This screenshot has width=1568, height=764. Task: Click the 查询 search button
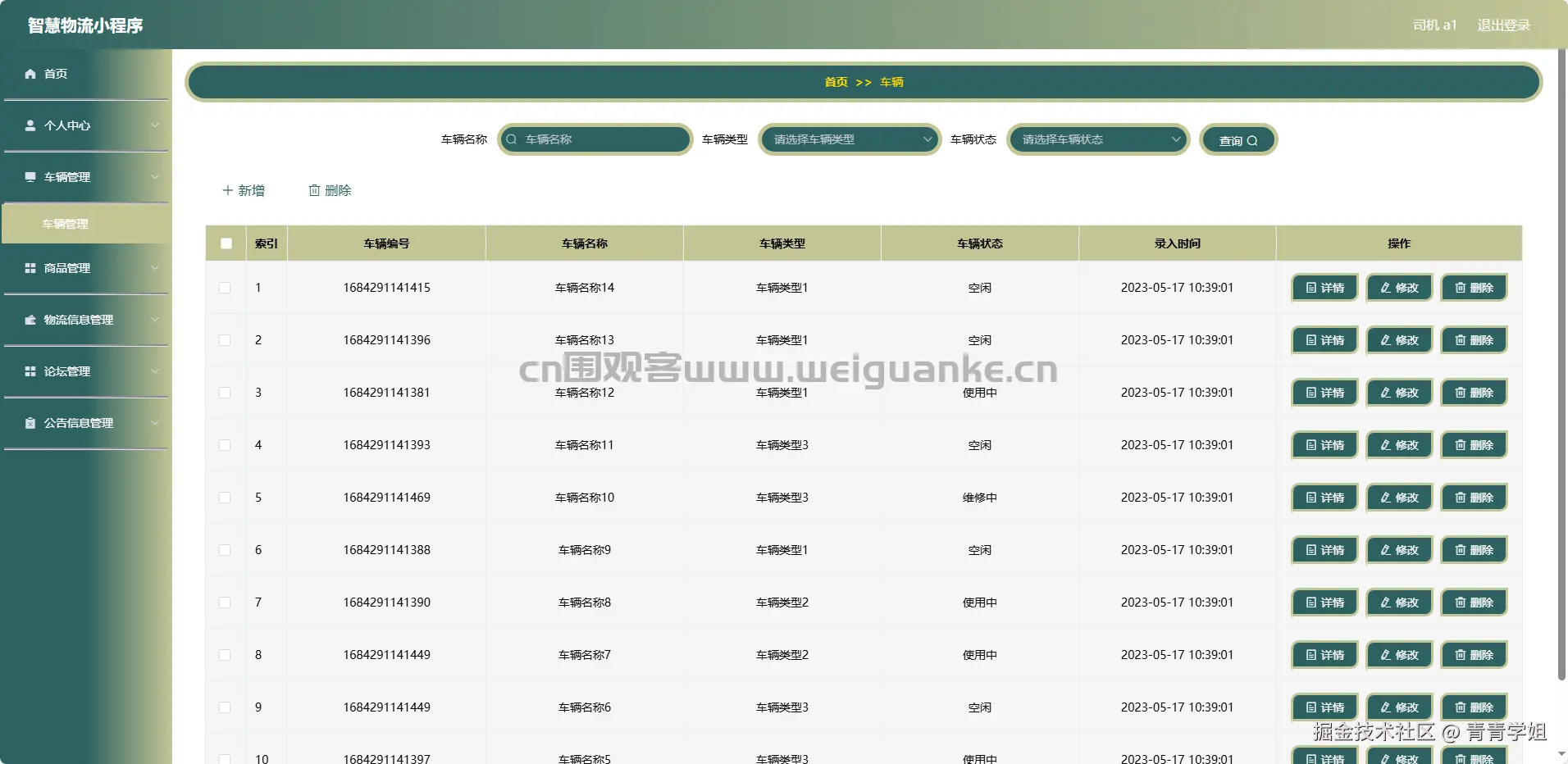click(1238, 139)
